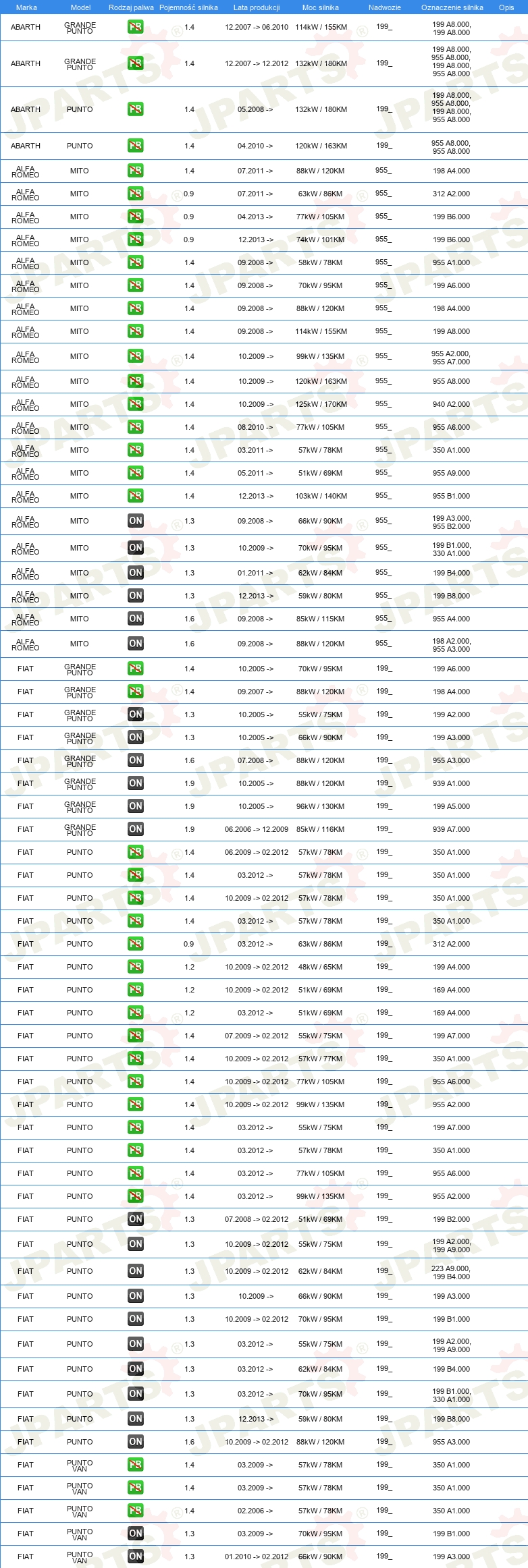Viewport: 528px width, 1568px height.
Task: Click petrol icon in Abarth Punto 05.2008 row
Action: pos(135,109)
